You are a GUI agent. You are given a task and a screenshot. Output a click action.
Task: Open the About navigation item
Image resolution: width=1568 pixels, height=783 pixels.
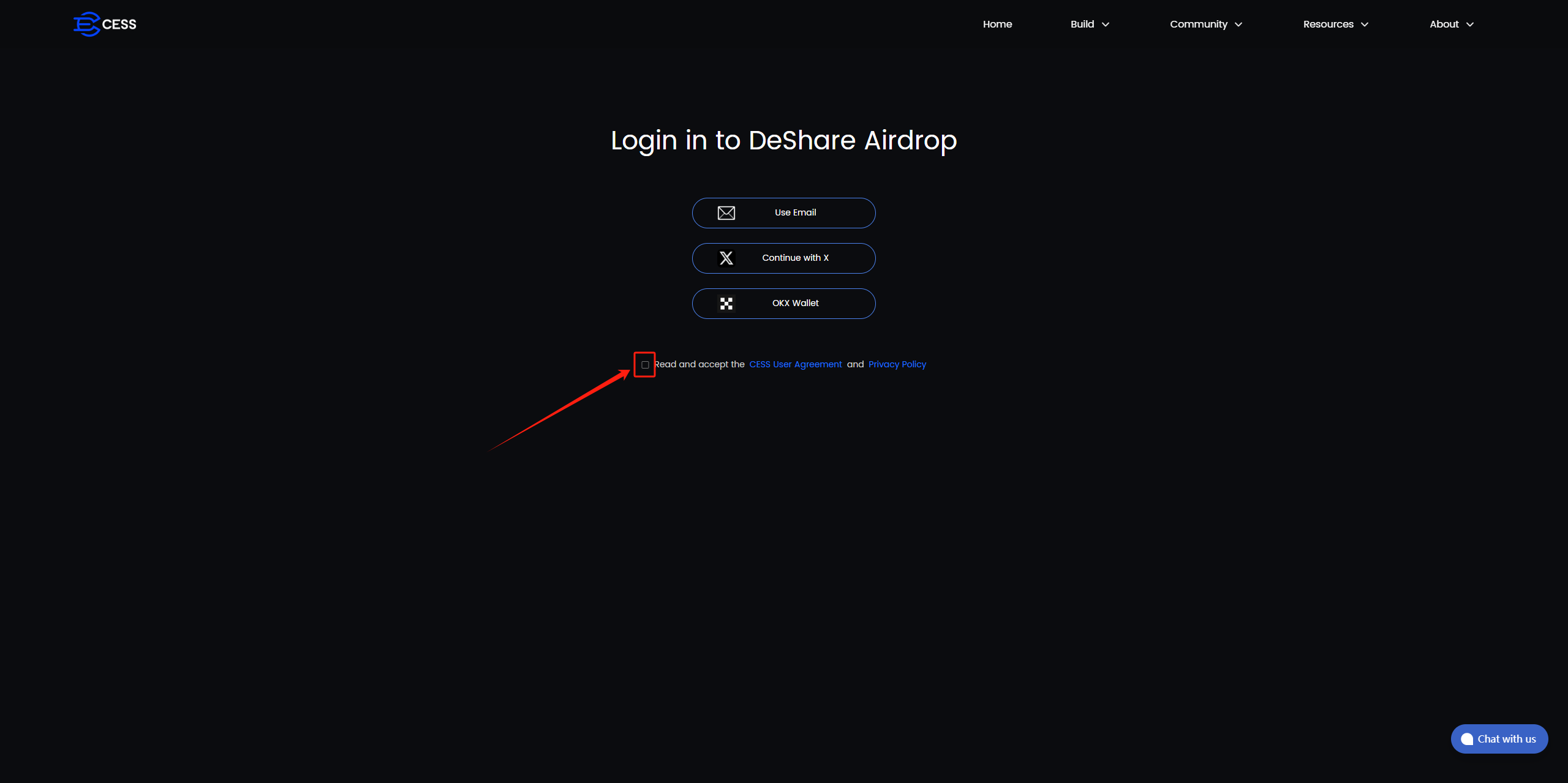[x=1444, y=24]
